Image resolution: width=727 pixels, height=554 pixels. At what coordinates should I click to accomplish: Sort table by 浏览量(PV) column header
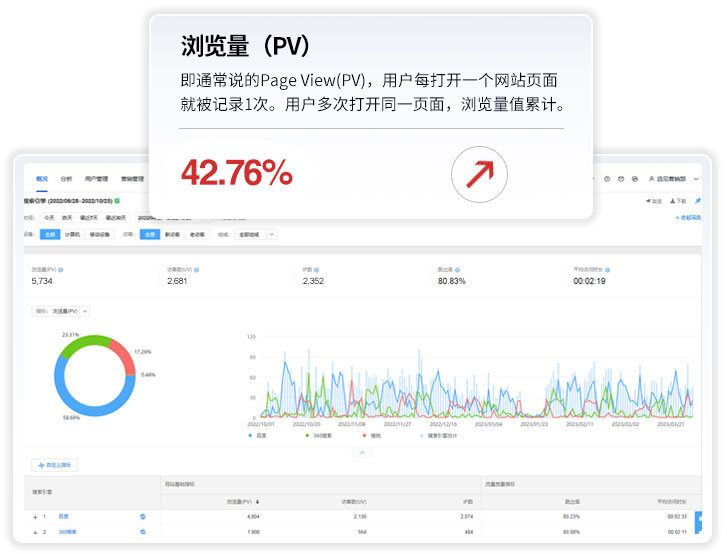[241, 501]
